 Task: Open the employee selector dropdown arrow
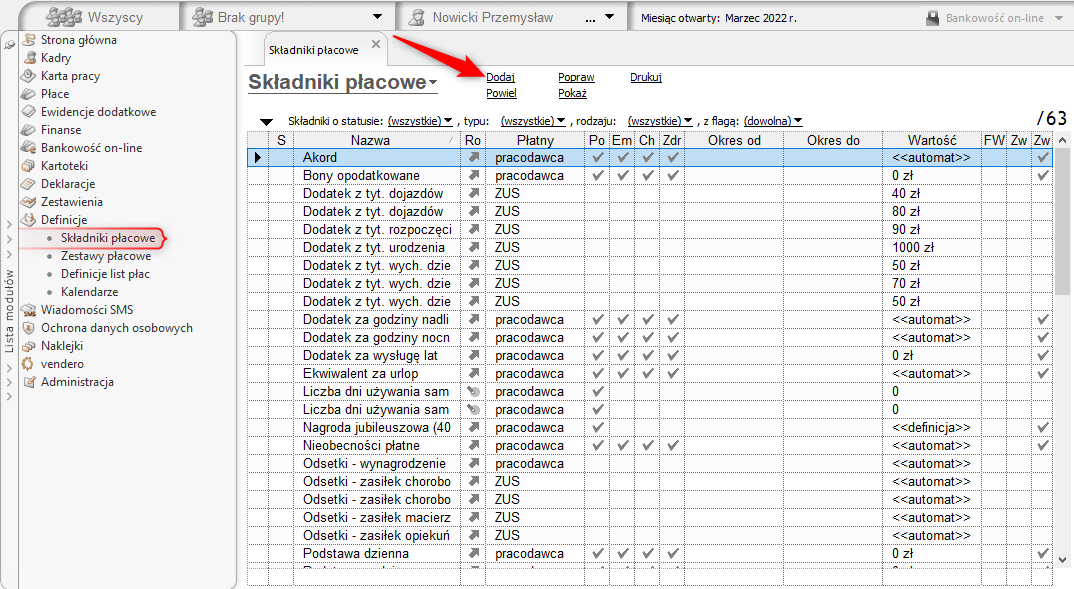pos(610,17)
